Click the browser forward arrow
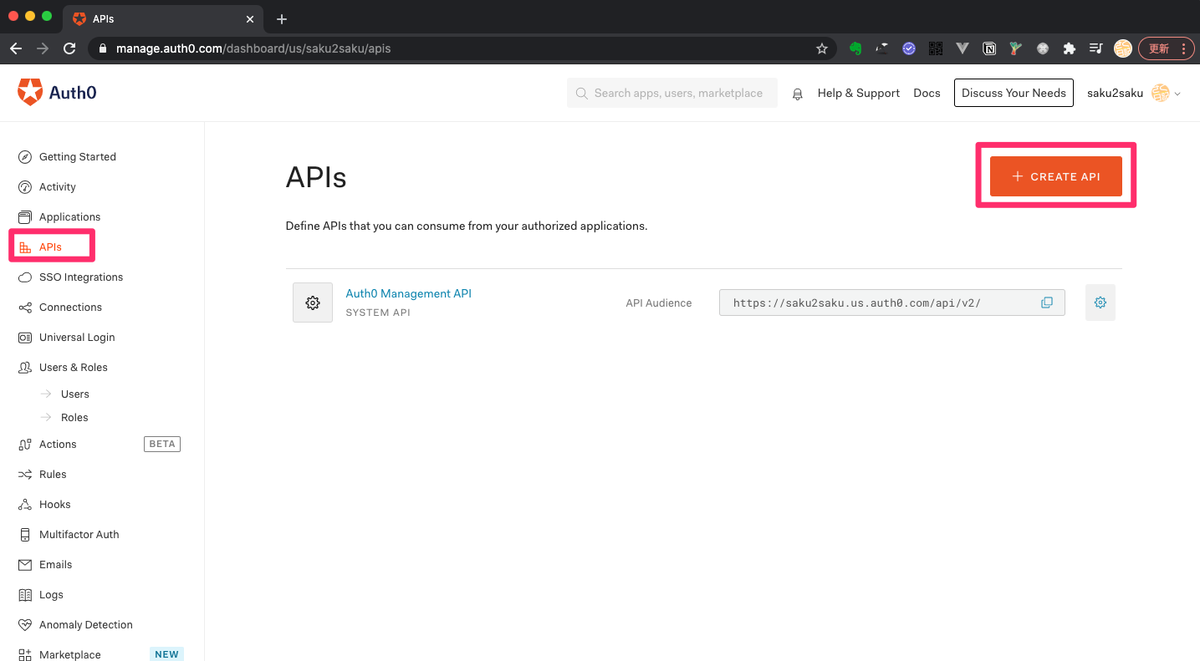1200x661 pixels. 42,48
